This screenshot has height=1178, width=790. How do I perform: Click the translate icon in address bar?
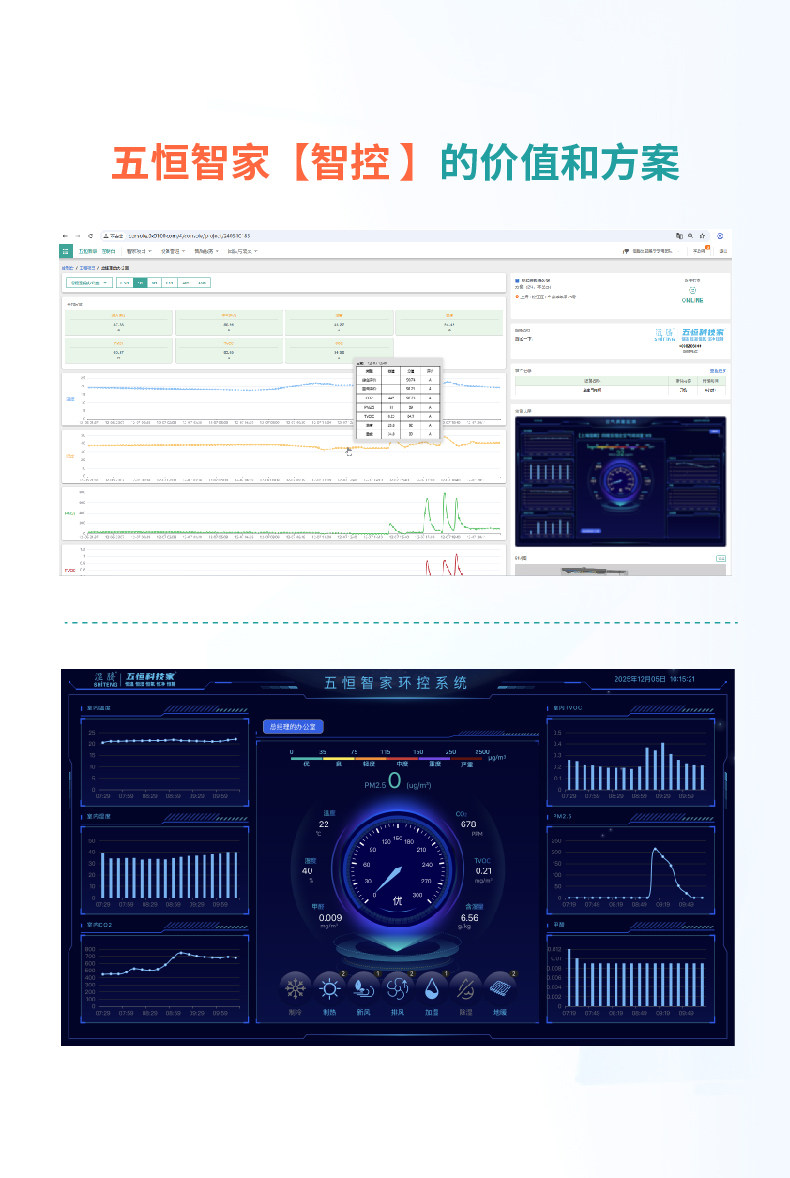point(679,236)
